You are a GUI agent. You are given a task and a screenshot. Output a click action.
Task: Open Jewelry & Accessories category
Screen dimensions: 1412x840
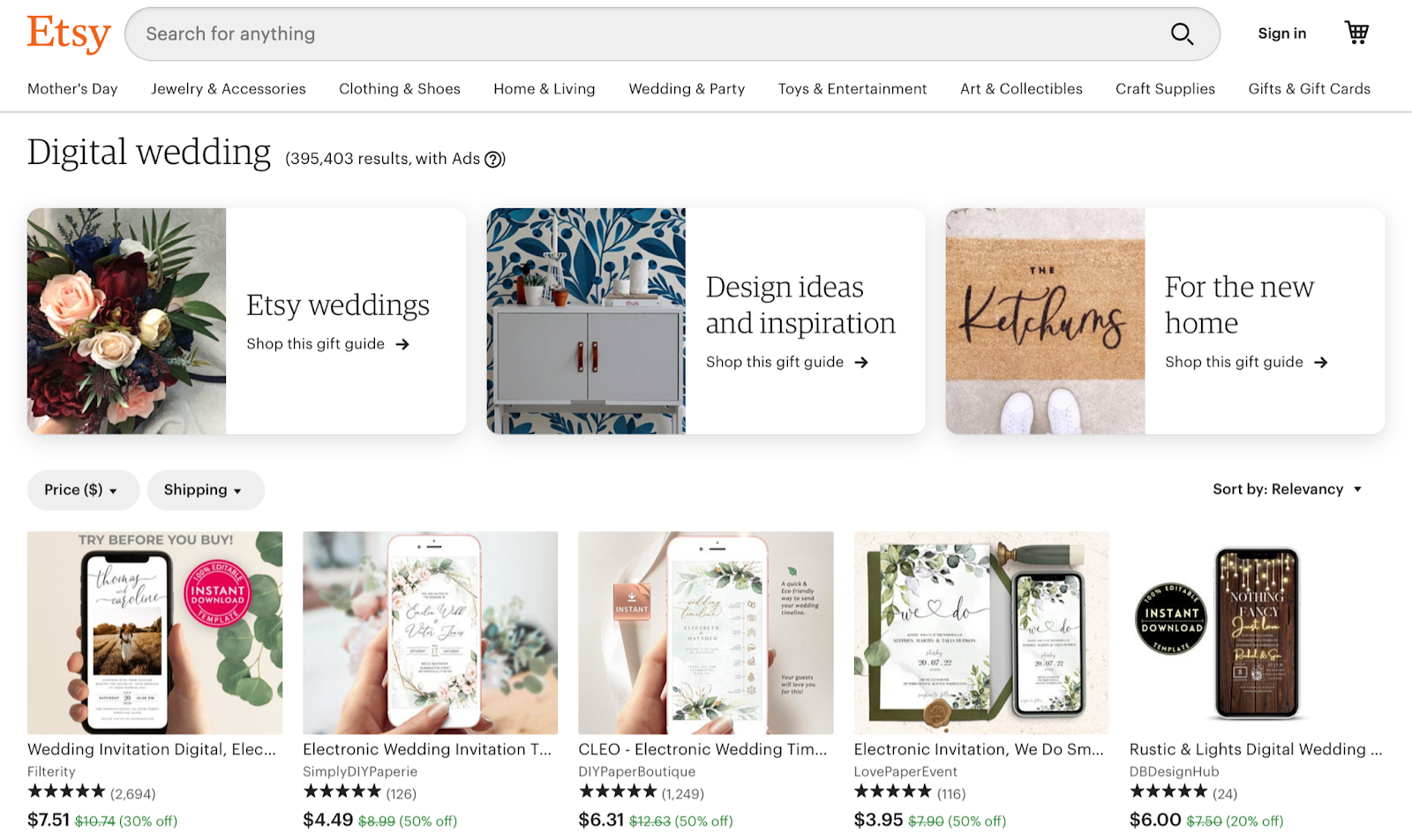tap(229, 89)
